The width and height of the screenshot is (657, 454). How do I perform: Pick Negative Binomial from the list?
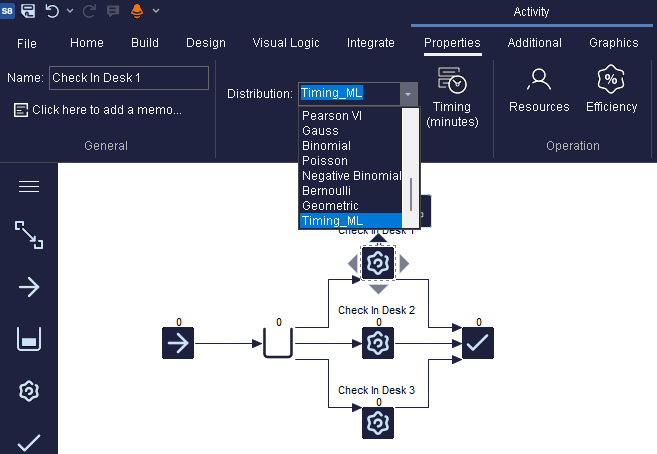(x=351, y=176)
